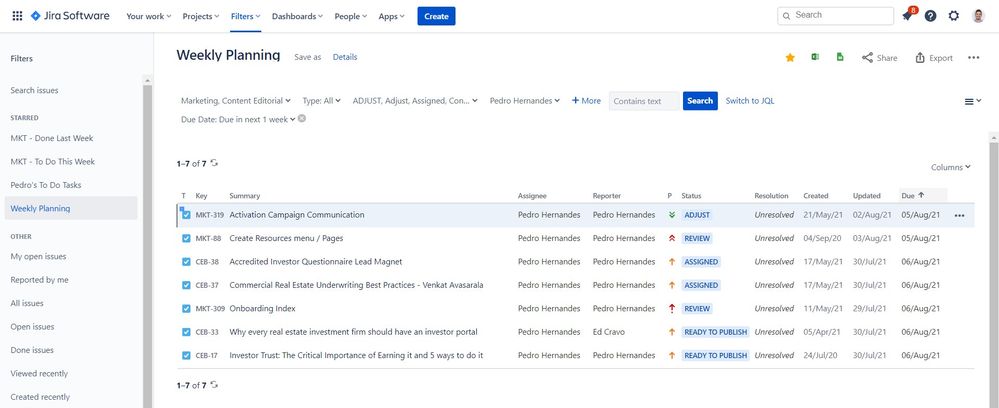Click the blue Search button
The image size is (999, 408).
click(700, 101)
